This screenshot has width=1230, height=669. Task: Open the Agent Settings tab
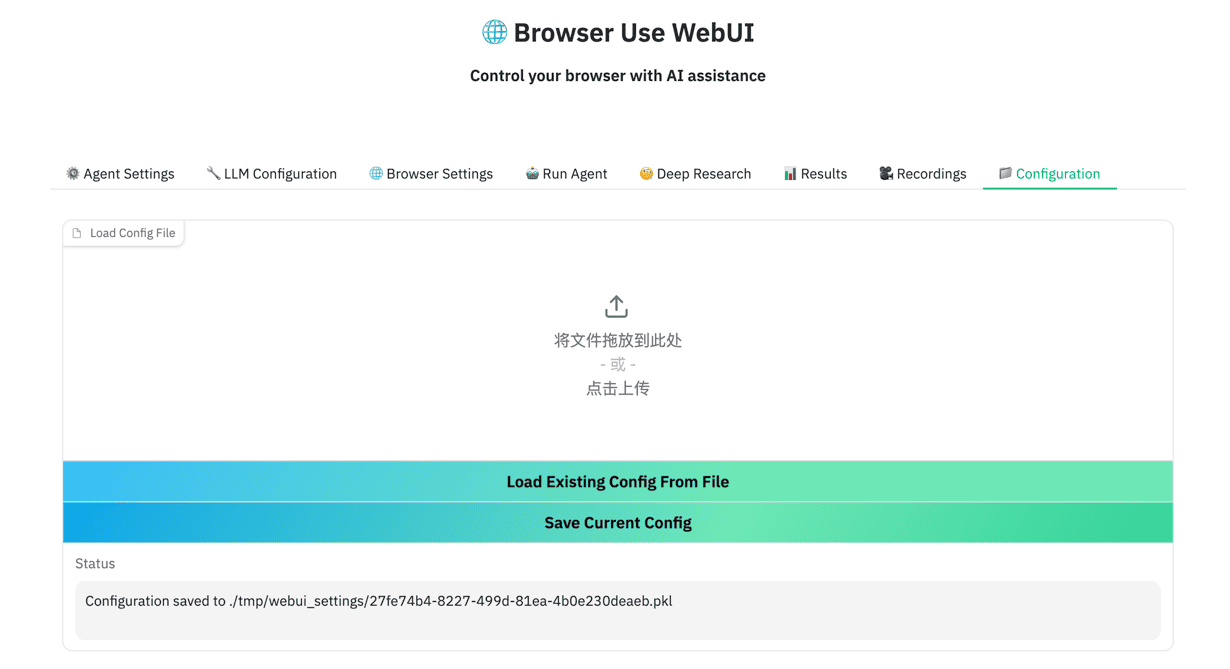120,173
